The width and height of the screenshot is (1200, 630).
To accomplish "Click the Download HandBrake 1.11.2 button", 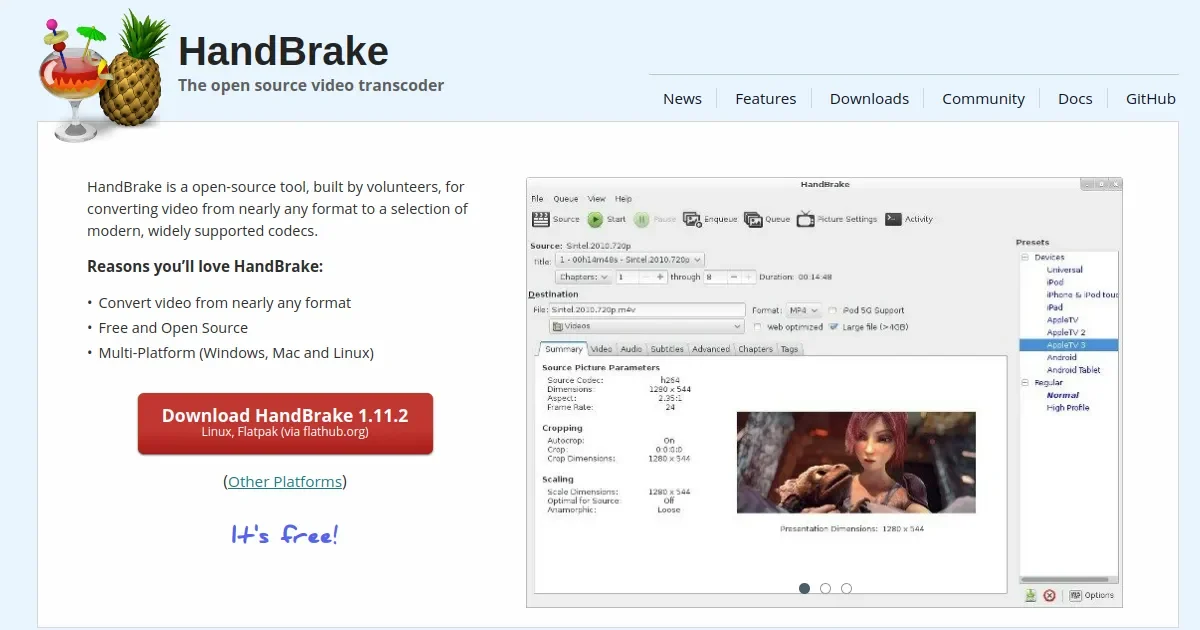I will click(285, 423).
